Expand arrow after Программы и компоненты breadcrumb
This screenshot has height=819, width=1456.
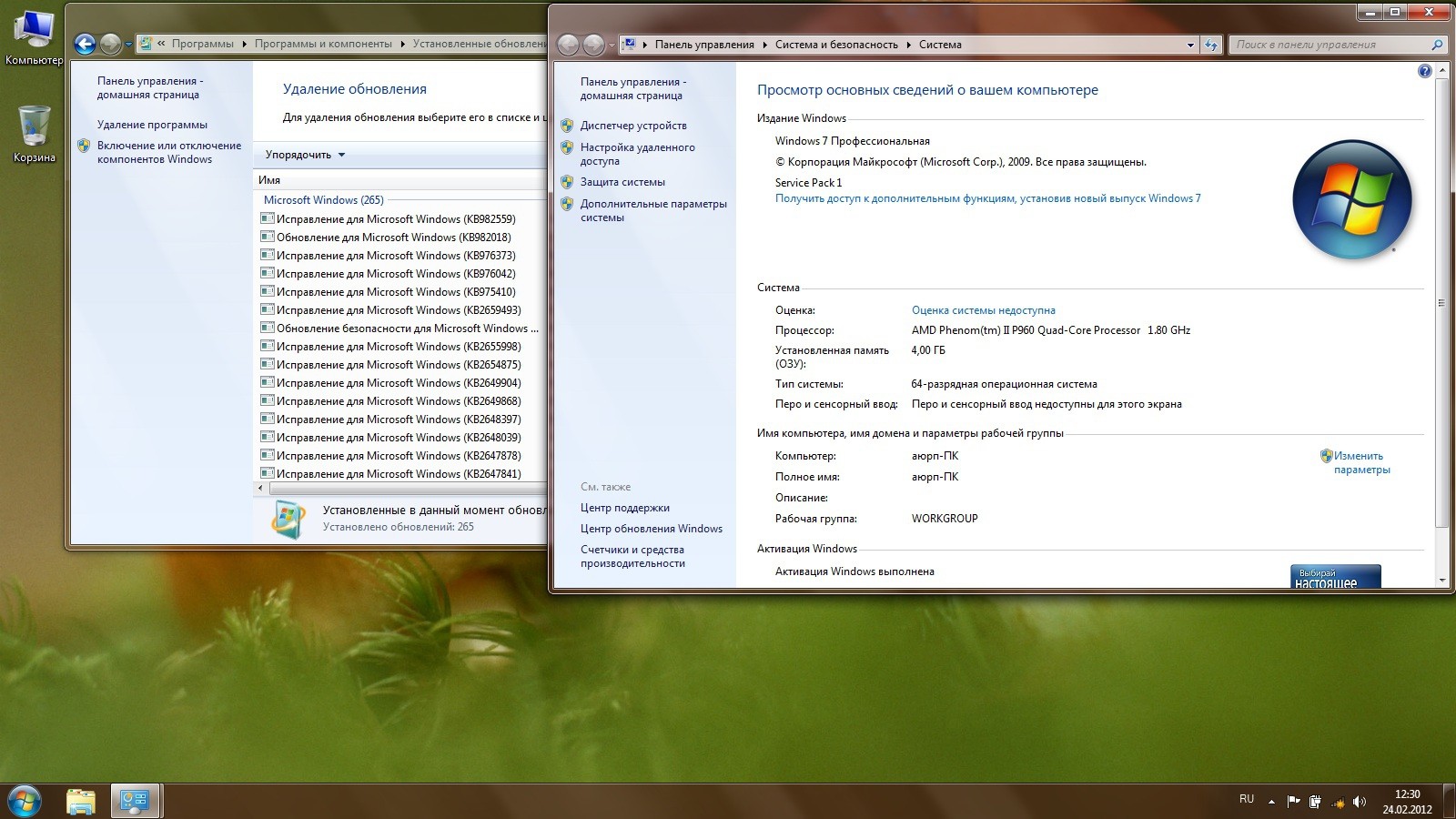(x=403, y=44)
